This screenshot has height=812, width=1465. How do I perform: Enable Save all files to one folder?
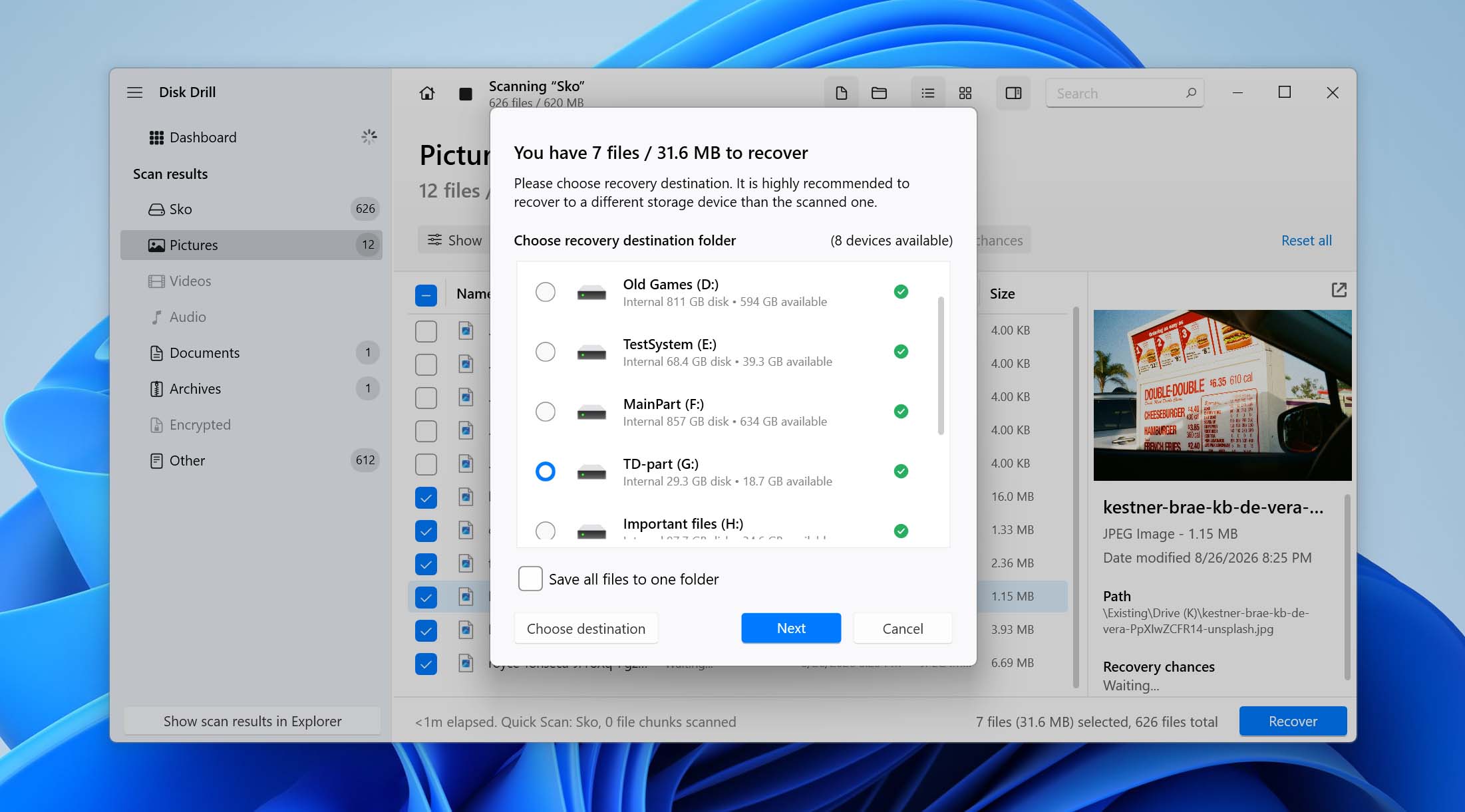(x=530, y=579)
